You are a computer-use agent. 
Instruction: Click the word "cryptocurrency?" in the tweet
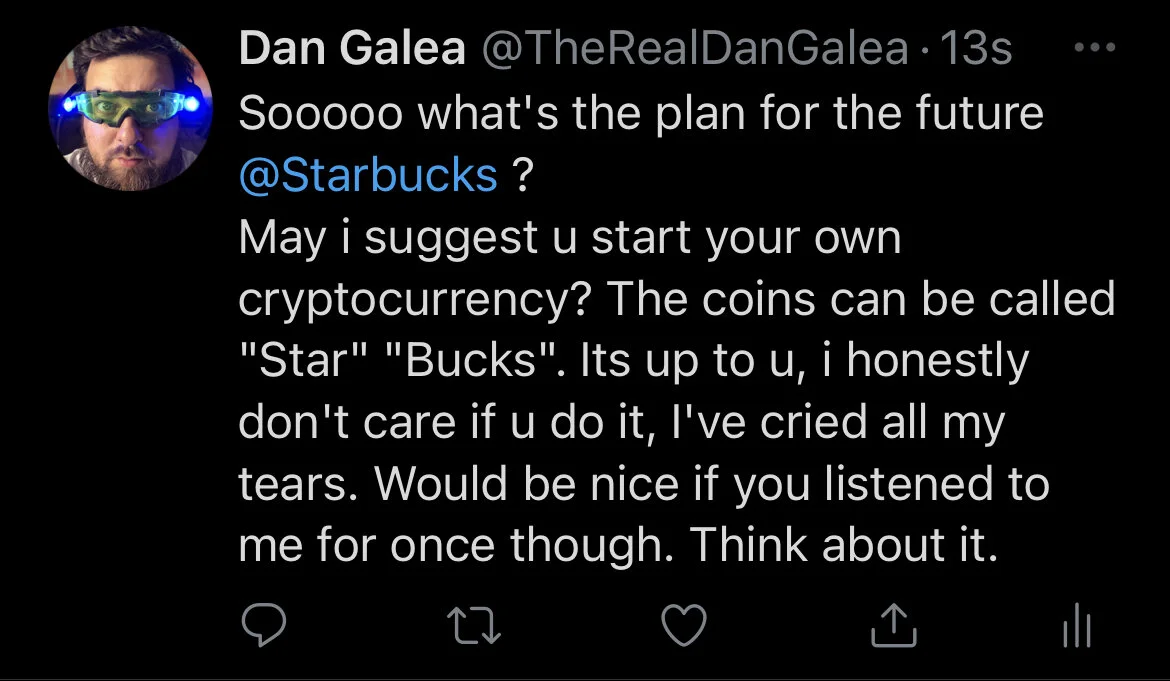point(415,300)
